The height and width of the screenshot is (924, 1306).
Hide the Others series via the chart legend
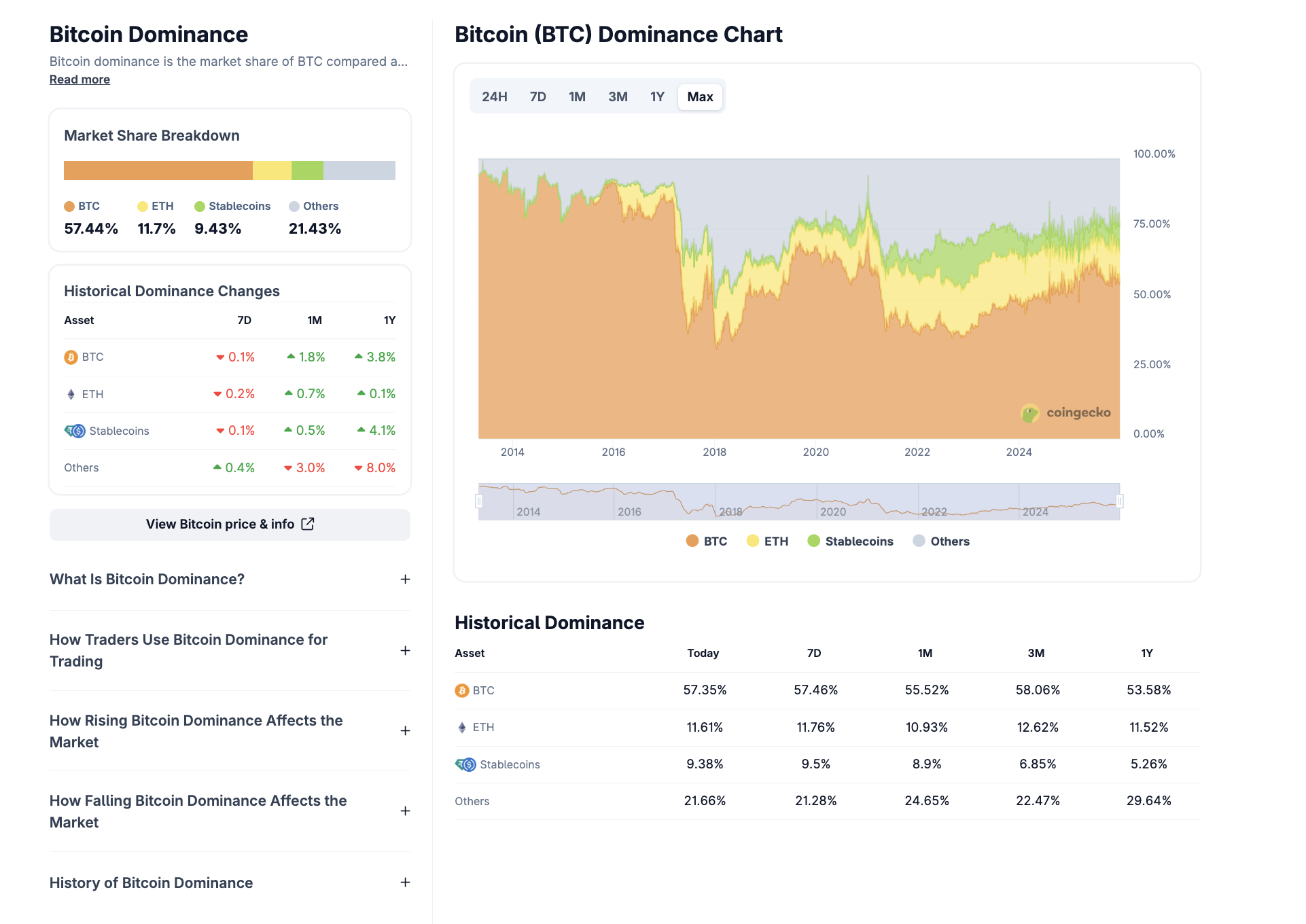click(940, 541)
